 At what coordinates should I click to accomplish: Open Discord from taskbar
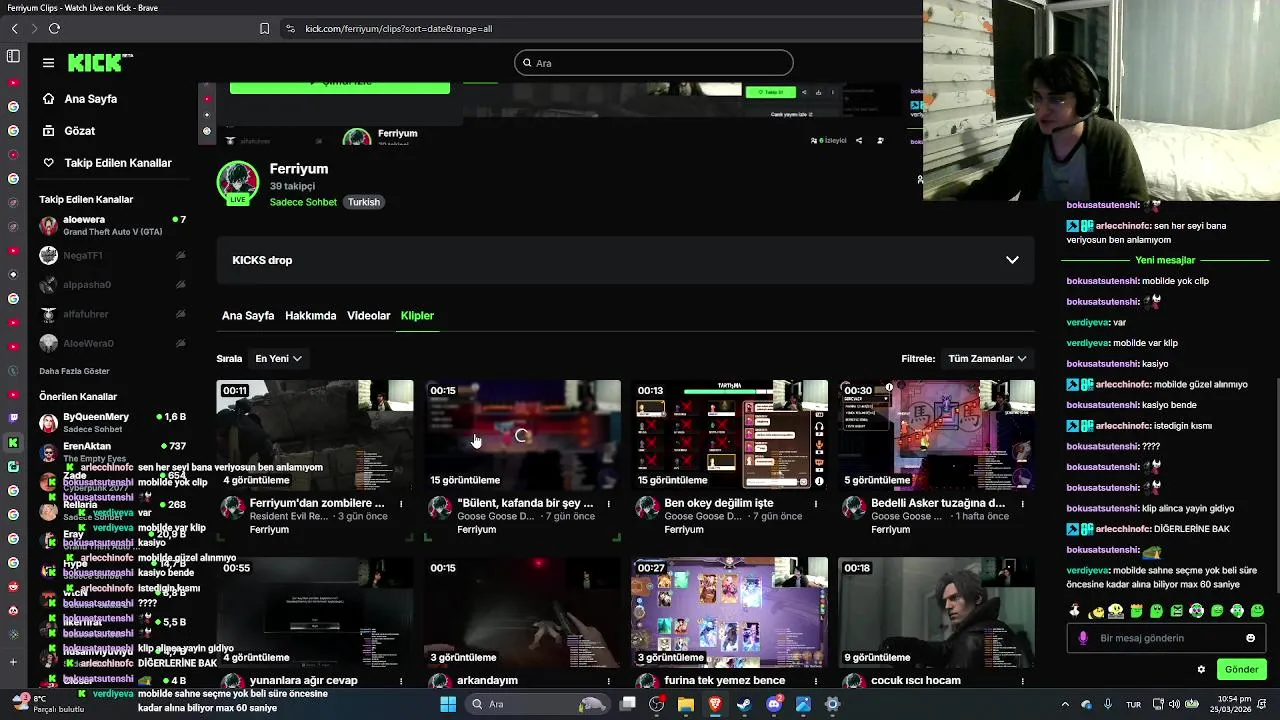click(x=774, y=704)
